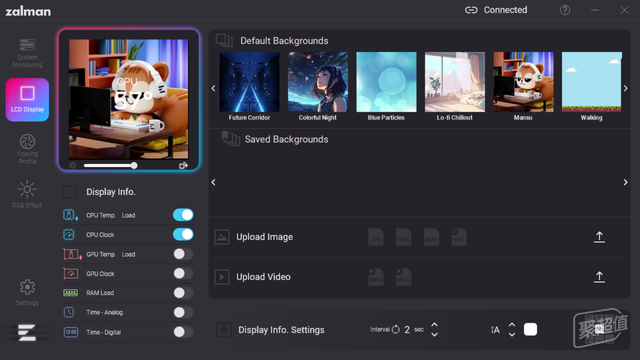Adjust the LCD brightness slider
This screenshot has height=360, width=640.
pos(110,165)
